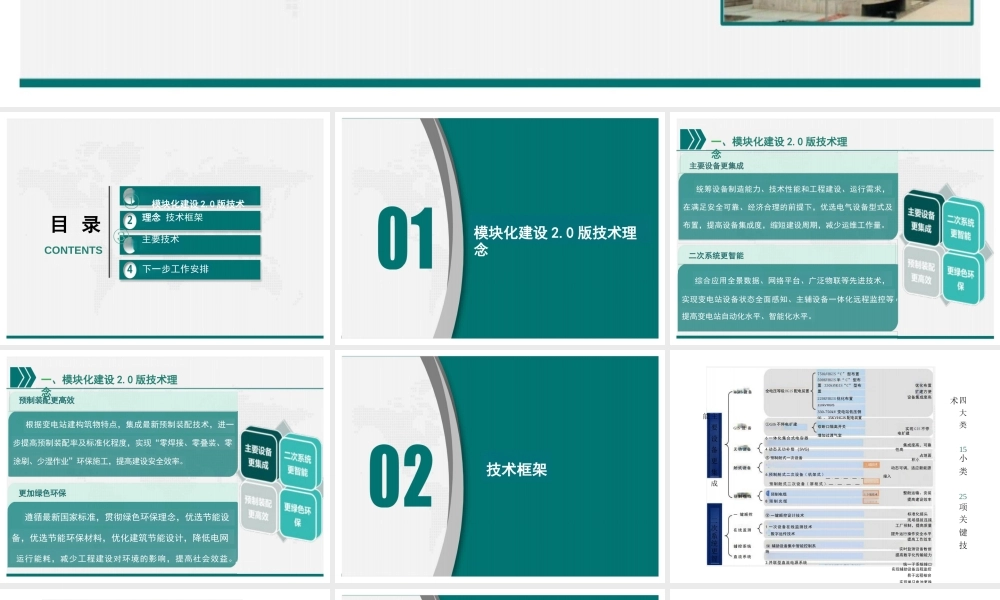Click the highlighted orange box in the framework diagram
Image resolution: width=1000 pixels, height=600 pixels.
click(x=871, y=465)
